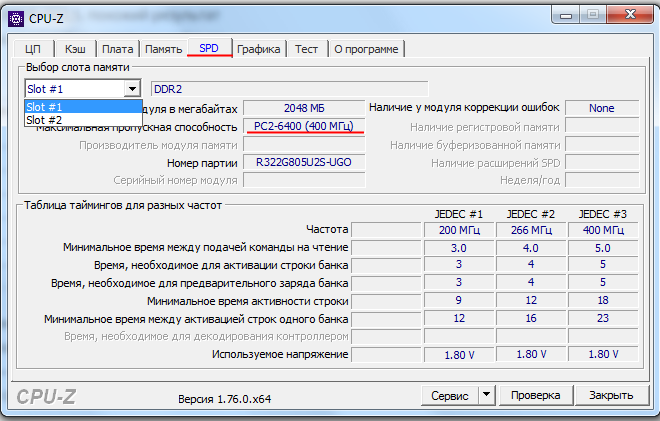Click the 200 МГц frequency cell
660x421 pixels.
tap(459, 230)
